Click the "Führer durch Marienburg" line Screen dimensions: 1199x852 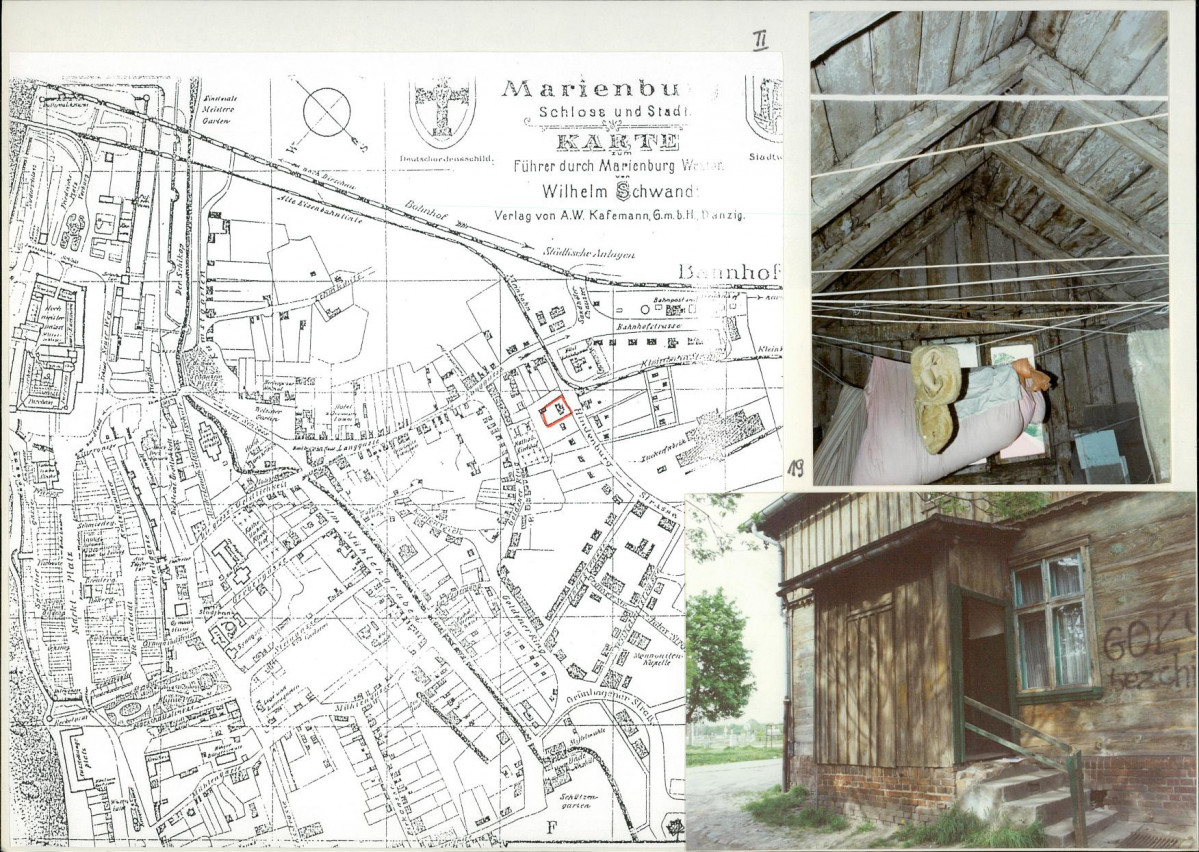coord(619,165)
